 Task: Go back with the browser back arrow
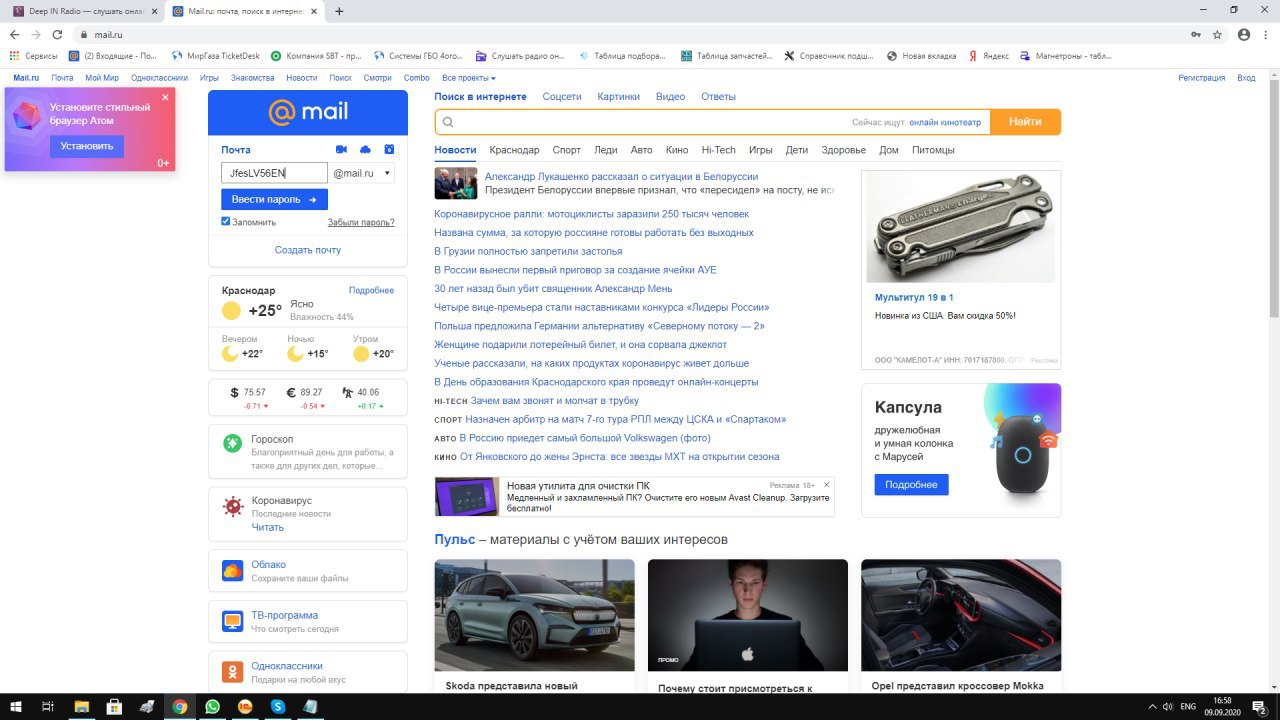click(x=14, y=34)
